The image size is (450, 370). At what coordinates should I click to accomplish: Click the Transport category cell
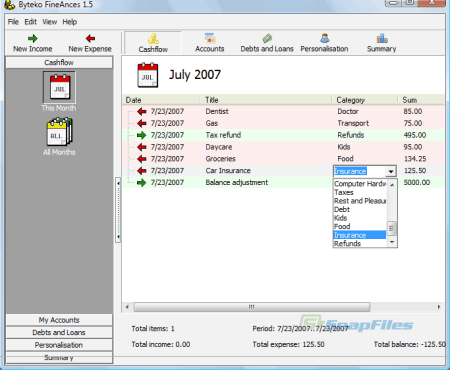[x=353, y=123]
